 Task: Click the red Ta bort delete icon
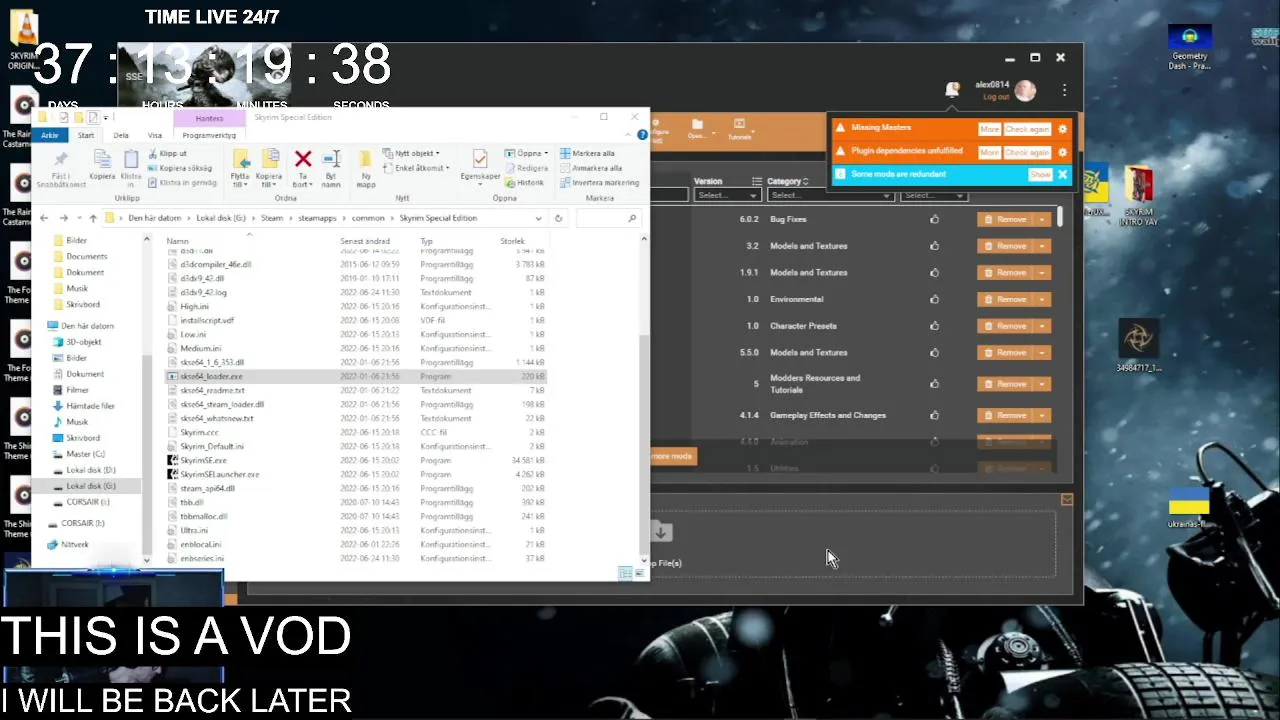tap(303, 159)
